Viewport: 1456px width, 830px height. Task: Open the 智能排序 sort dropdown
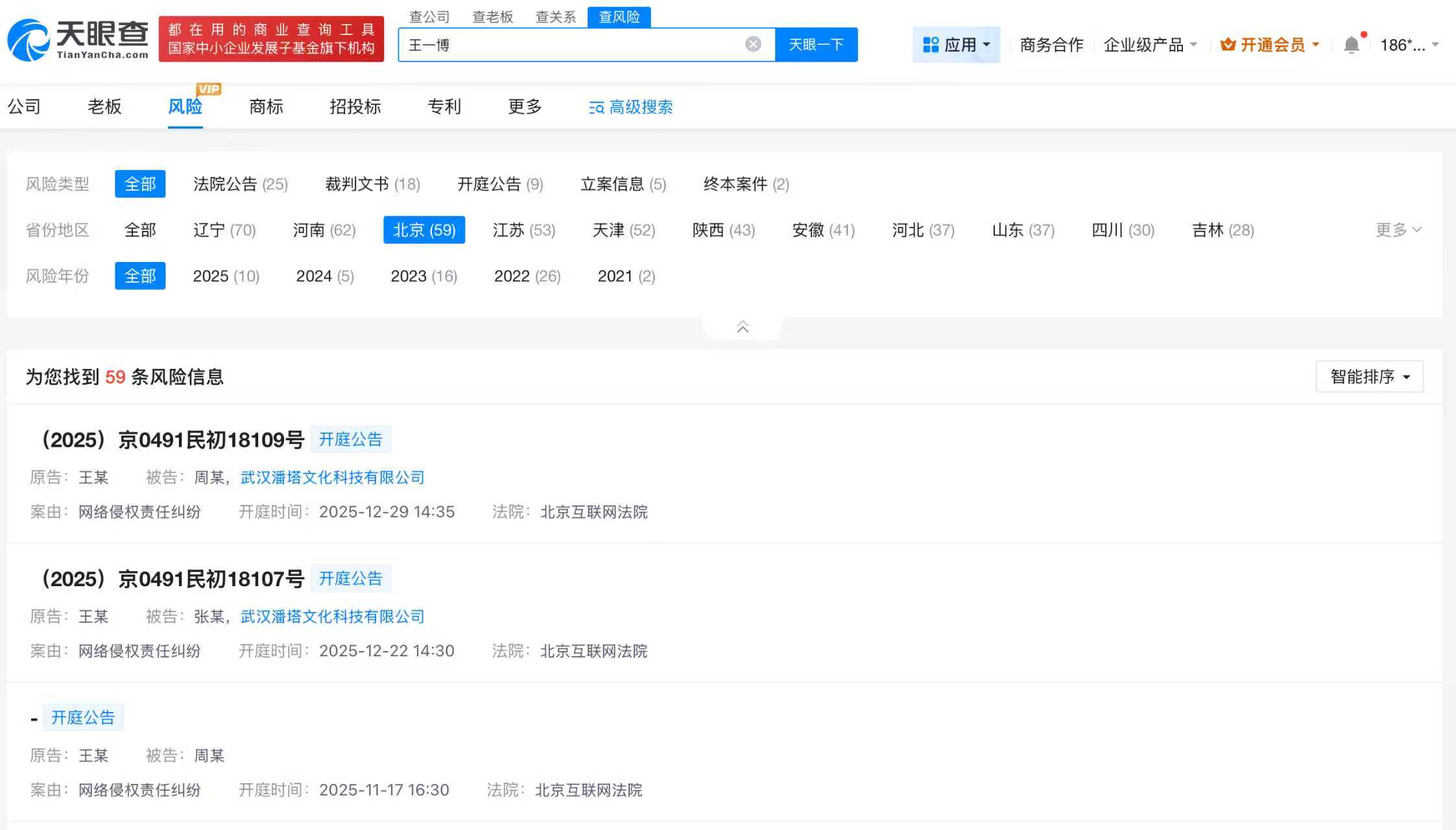[1368, 376]
